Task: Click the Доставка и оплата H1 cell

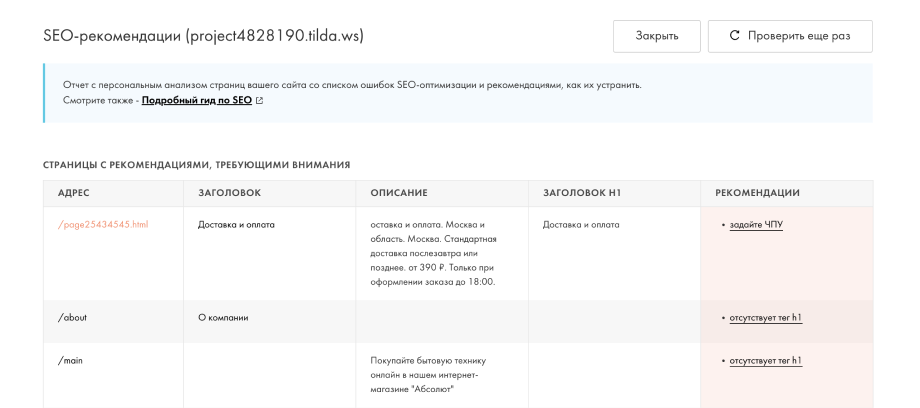Action: point(581,225)
